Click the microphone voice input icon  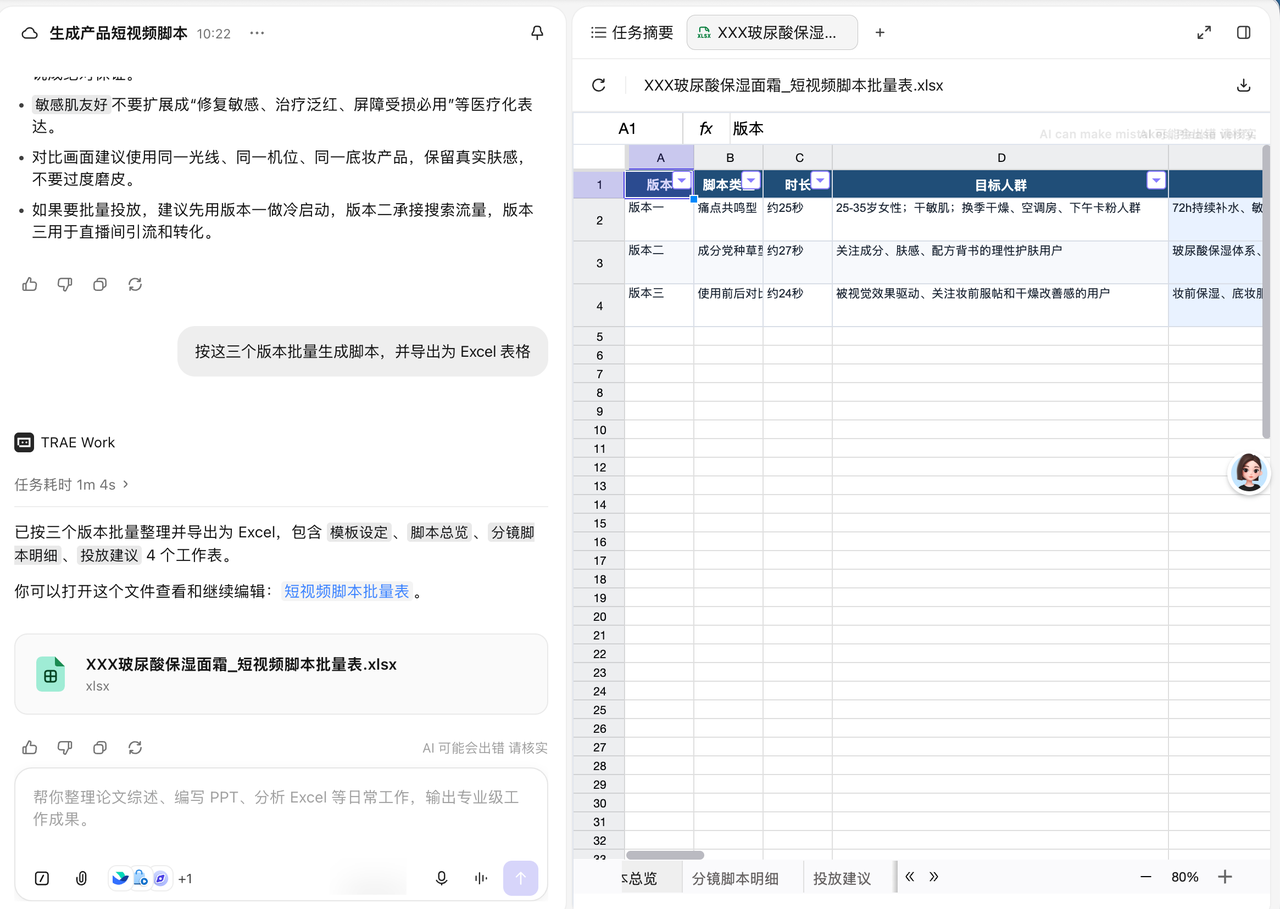(441, 878)
